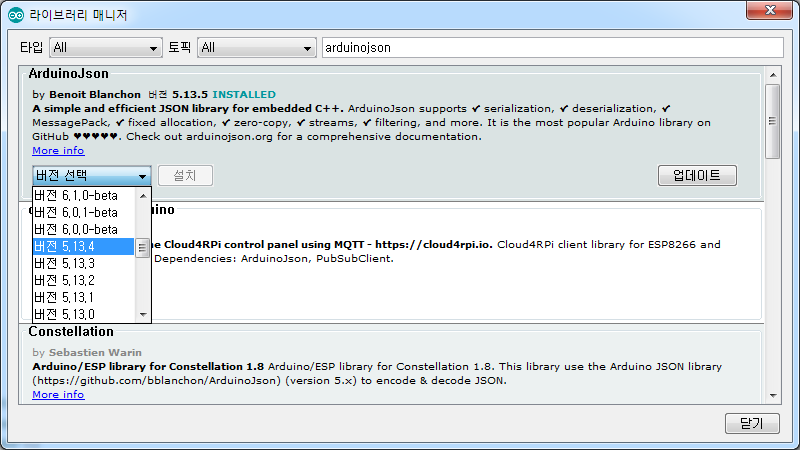Select 버전 5.13.3 from list
Image resolution: width=800 pixels, height=450 pixels.
pos(84,263)
